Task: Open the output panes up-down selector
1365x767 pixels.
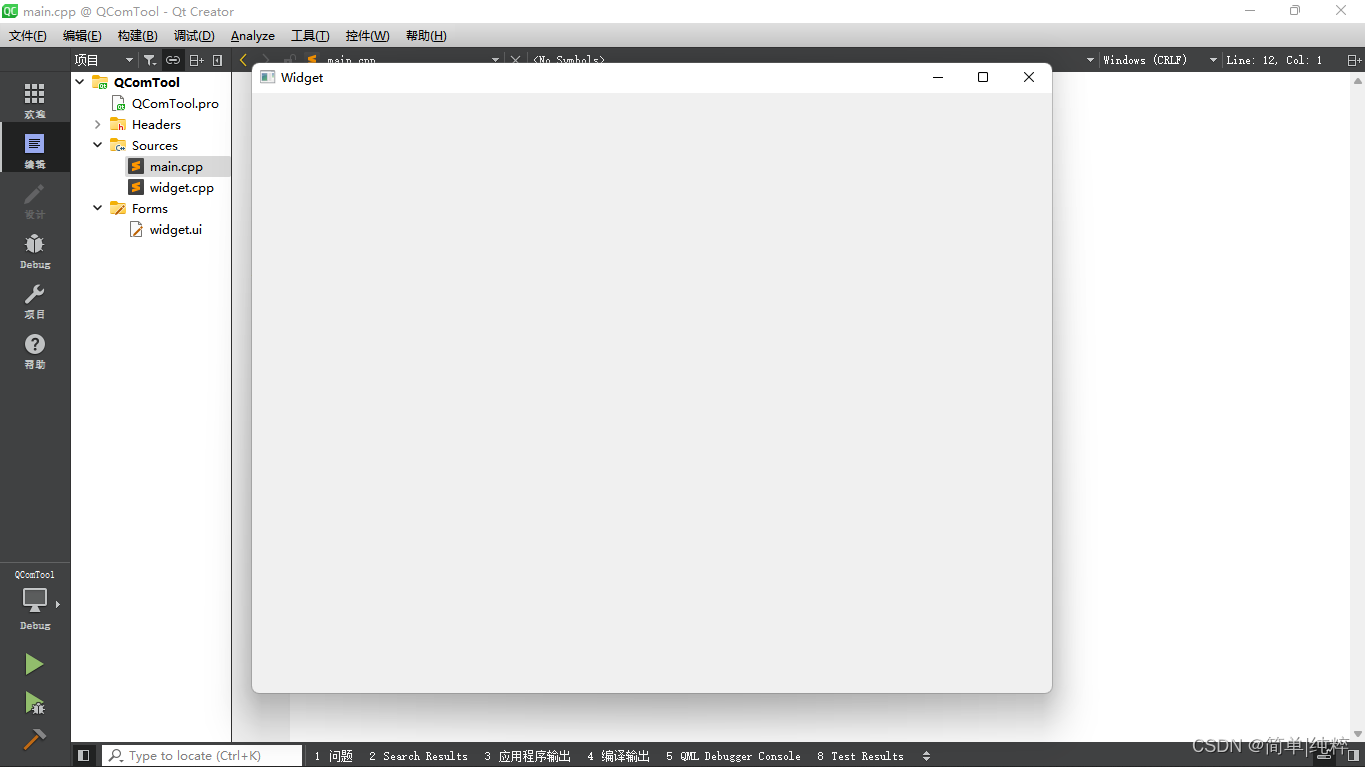Action: (x=926, y=756)
